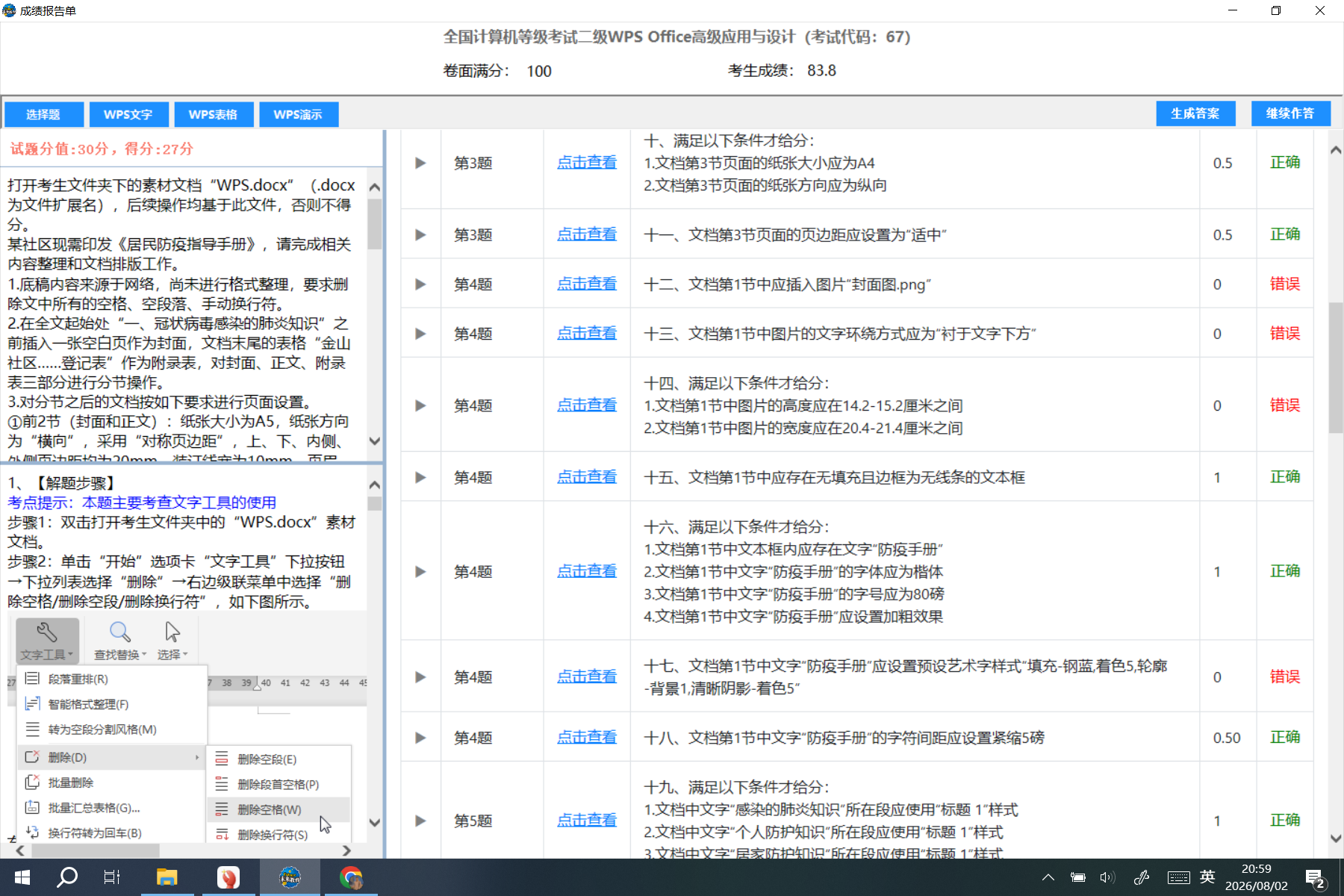Click down arrow of results table scrollbar
This screenshot has height=896, width=1344.
tap(1336, 839)
